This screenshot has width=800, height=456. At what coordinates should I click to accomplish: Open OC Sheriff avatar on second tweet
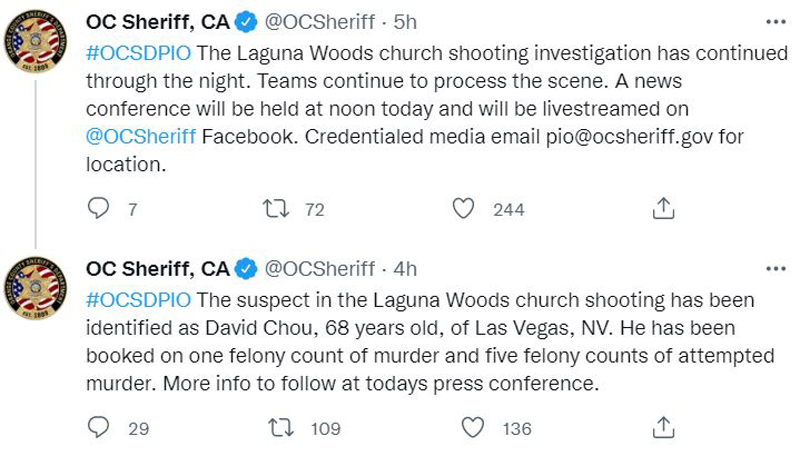click(x=35, y=288)
